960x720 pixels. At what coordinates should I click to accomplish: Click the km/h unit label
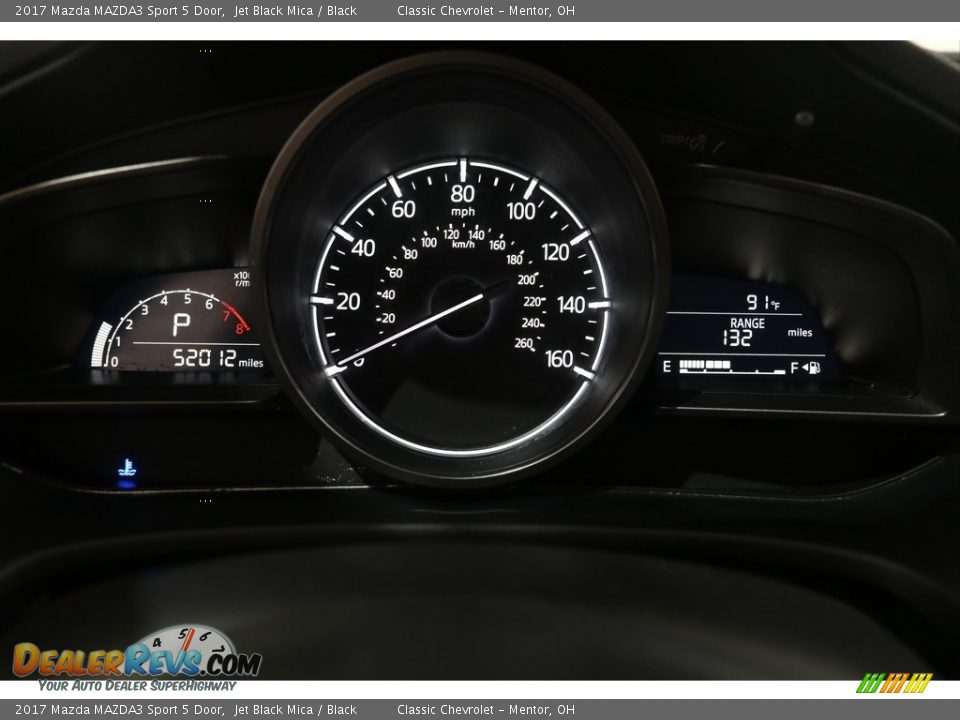point(463,244)
